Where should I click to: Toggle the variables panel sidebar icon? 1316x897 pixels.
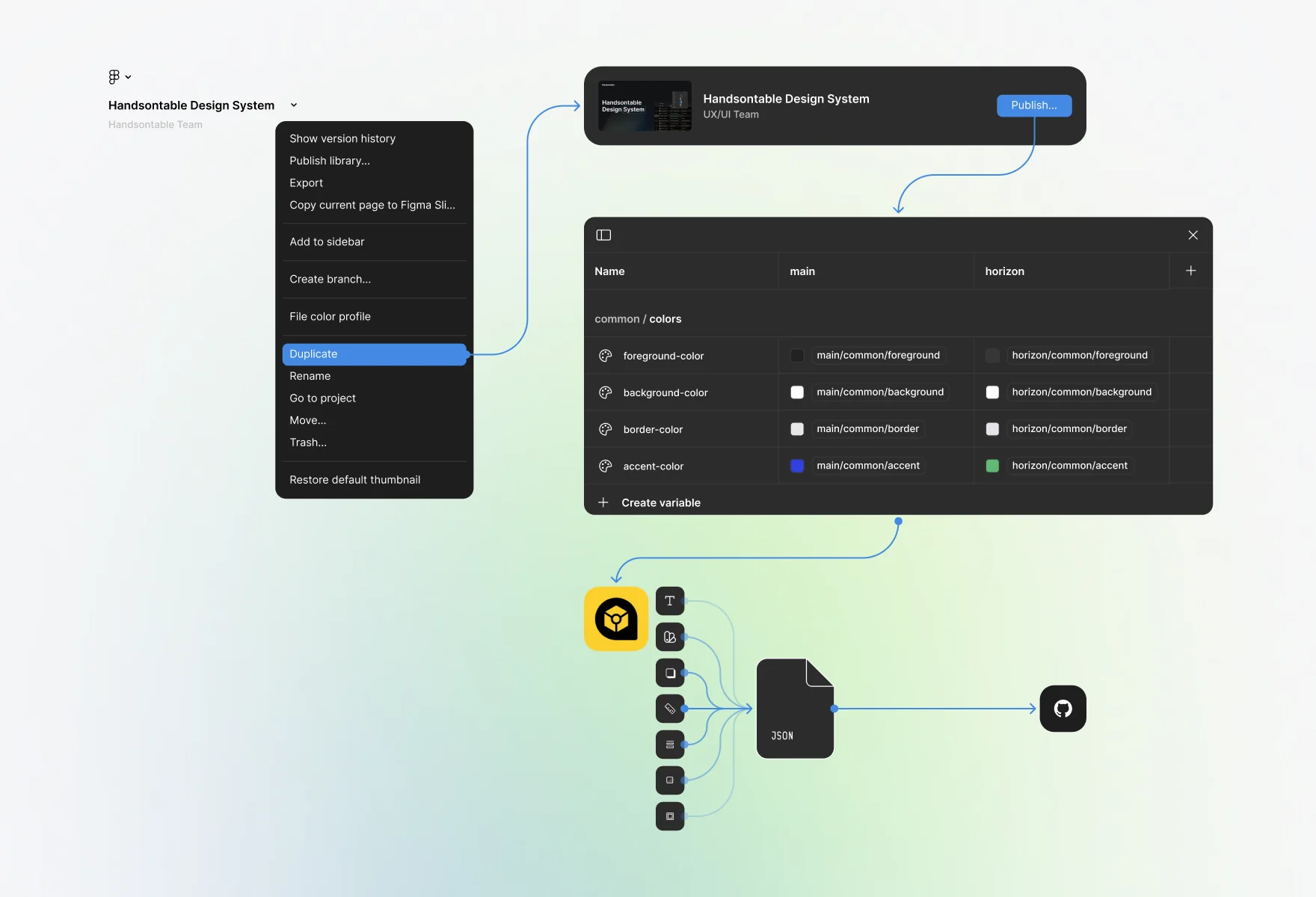pos(603,235)
